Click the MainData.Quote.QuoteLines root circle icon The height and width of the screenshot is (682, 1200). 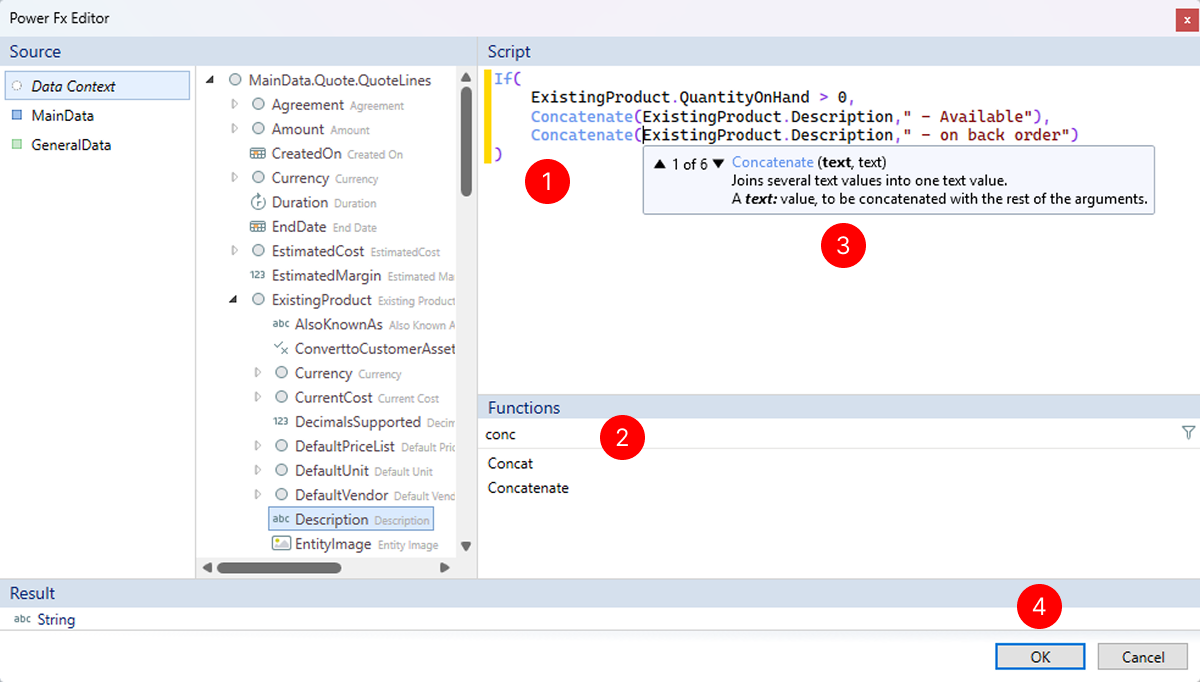[x=235, y=80]
